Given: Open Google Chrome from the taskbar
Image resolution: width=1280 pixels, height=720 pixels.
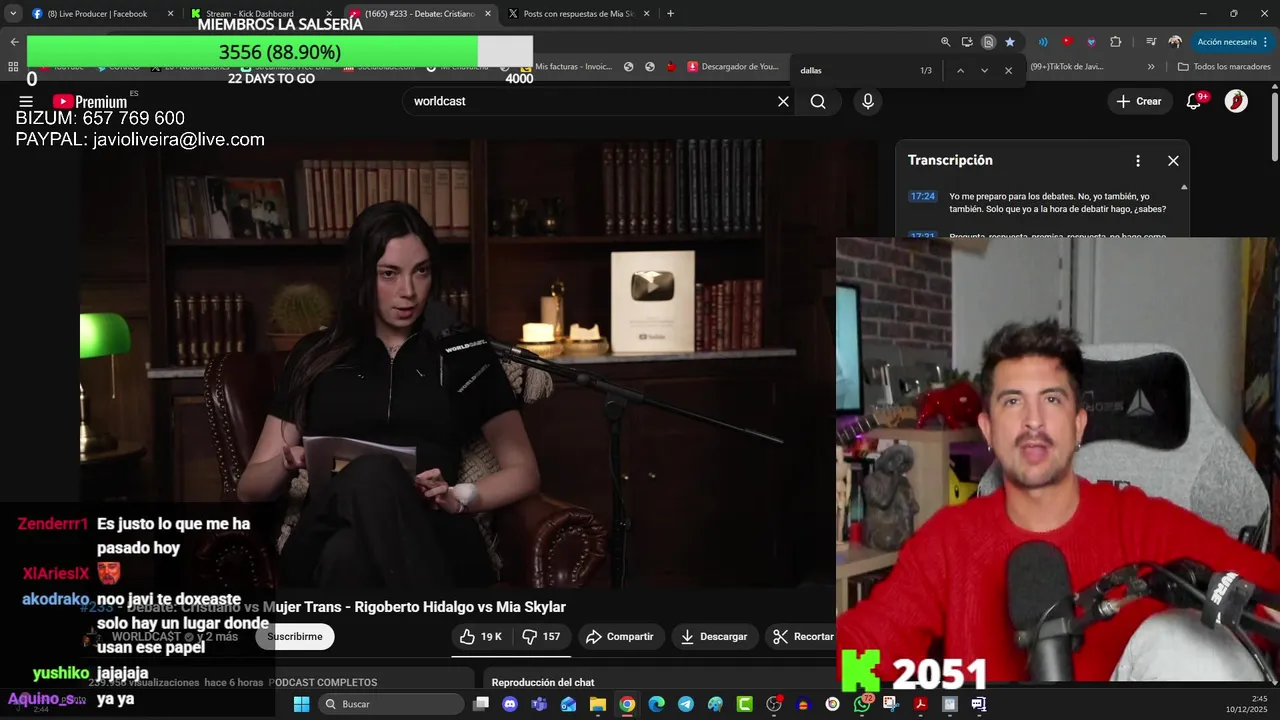Looking at the screenshot, I should 627,704.
